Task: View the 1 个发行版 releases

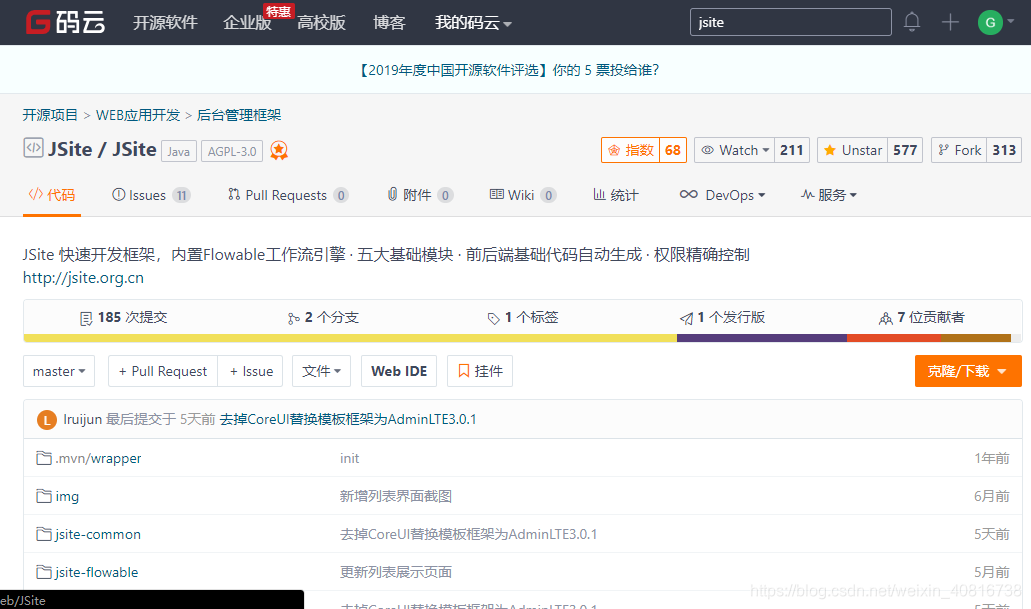Action: tap(722, 318)
